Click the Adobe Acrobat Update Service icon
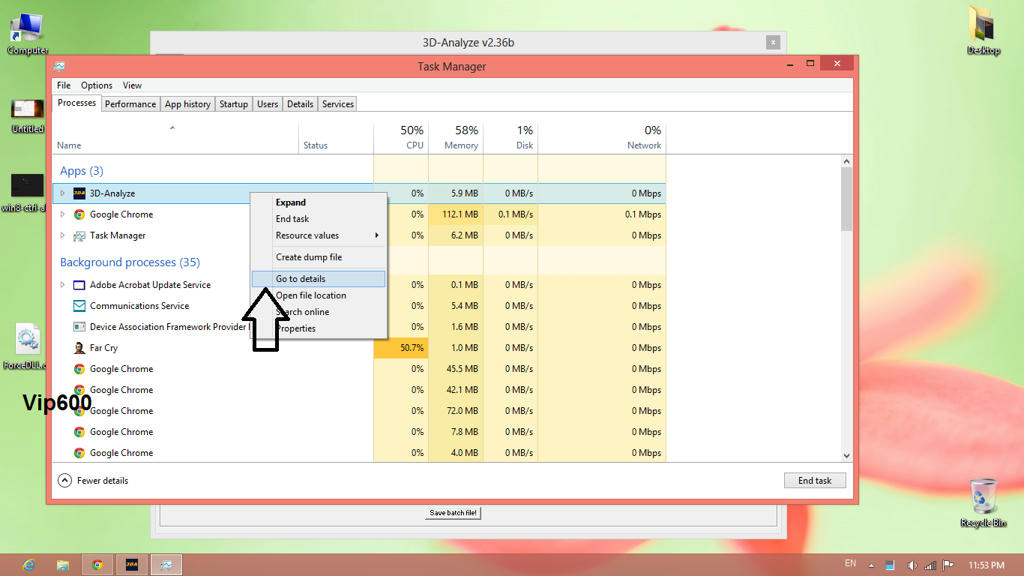1024x576 pixels. click(x=79, y=285)
